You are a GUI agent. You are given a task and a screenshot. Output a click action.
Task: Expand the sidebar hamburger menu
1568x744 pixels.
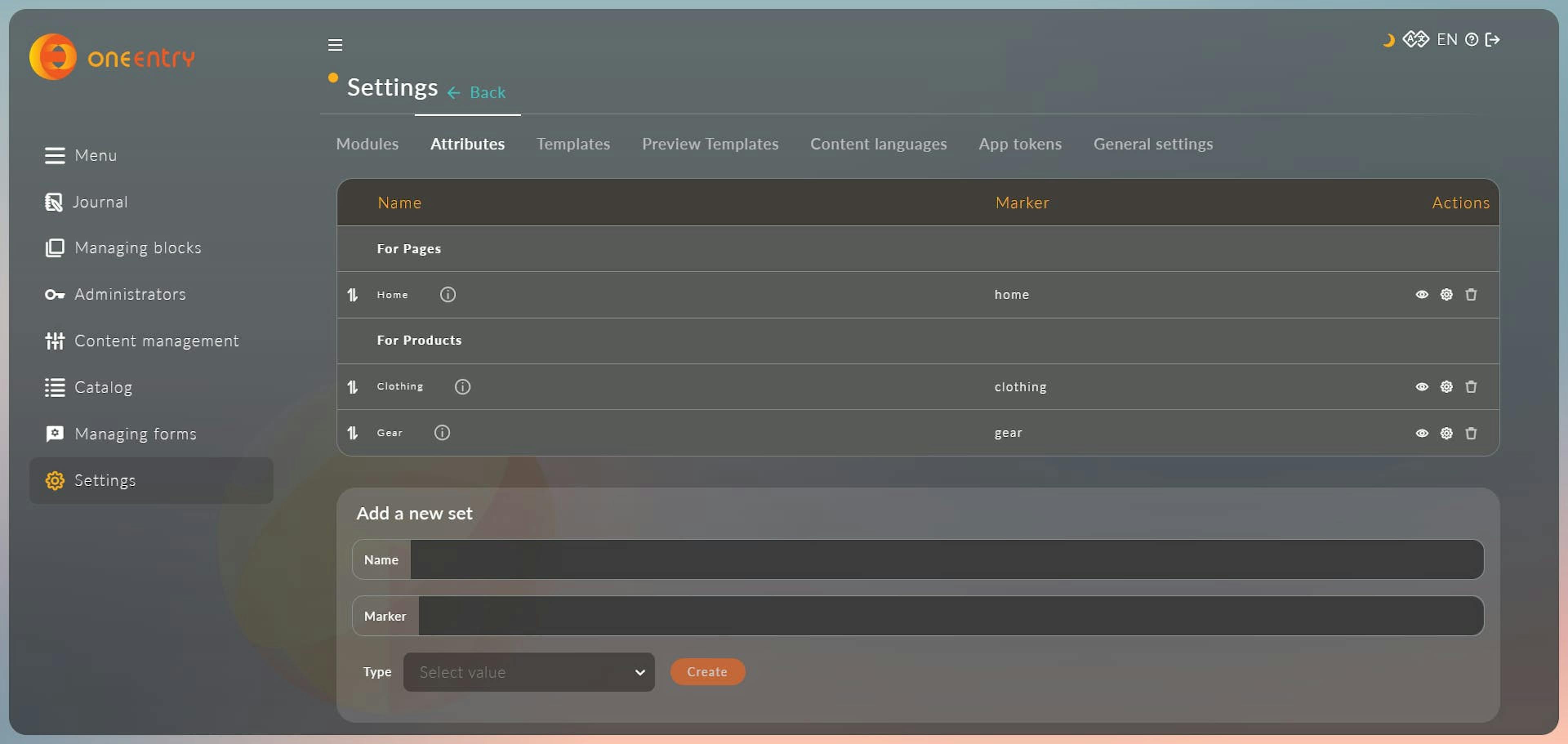coord(335,44)
